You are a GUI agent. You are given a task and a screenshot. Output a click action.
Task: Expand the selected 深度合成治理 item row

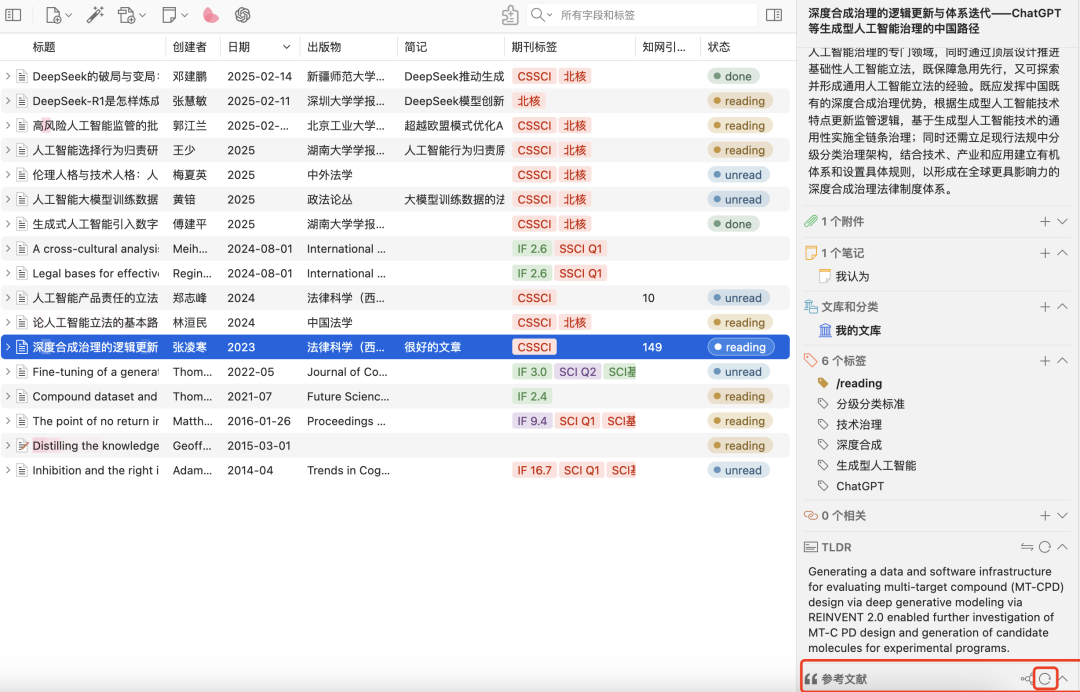click(8, 347)
